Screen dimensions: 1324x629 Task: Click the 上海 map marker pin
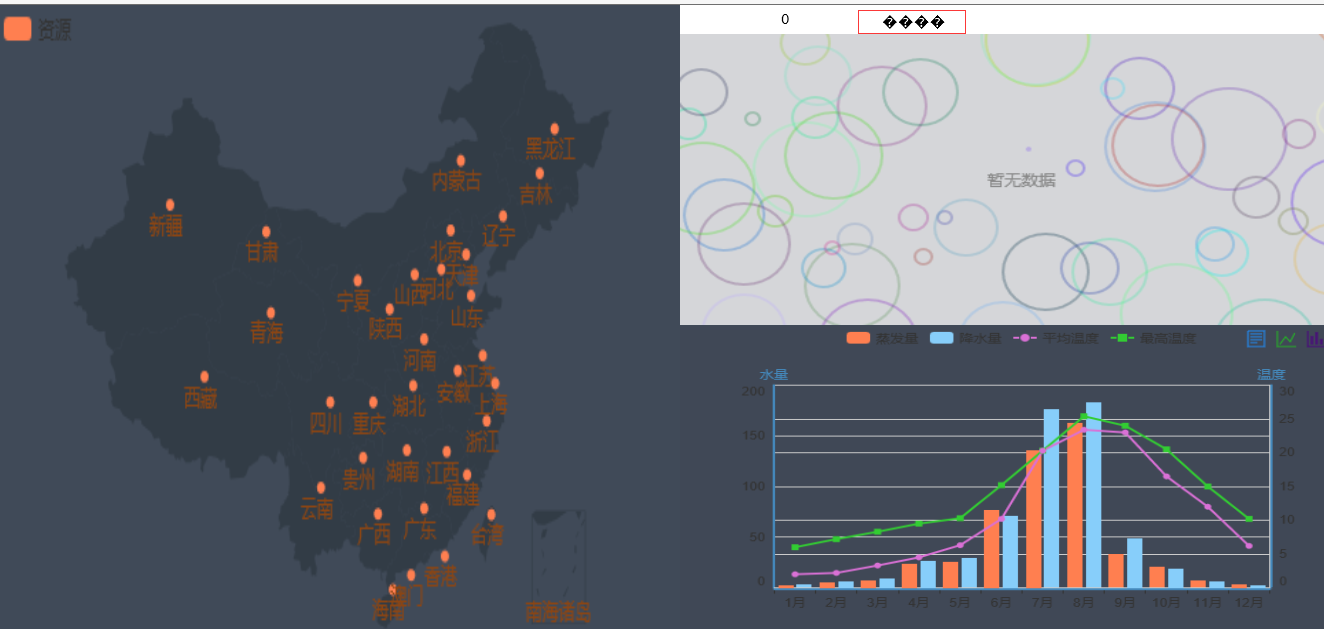[494, 384]
